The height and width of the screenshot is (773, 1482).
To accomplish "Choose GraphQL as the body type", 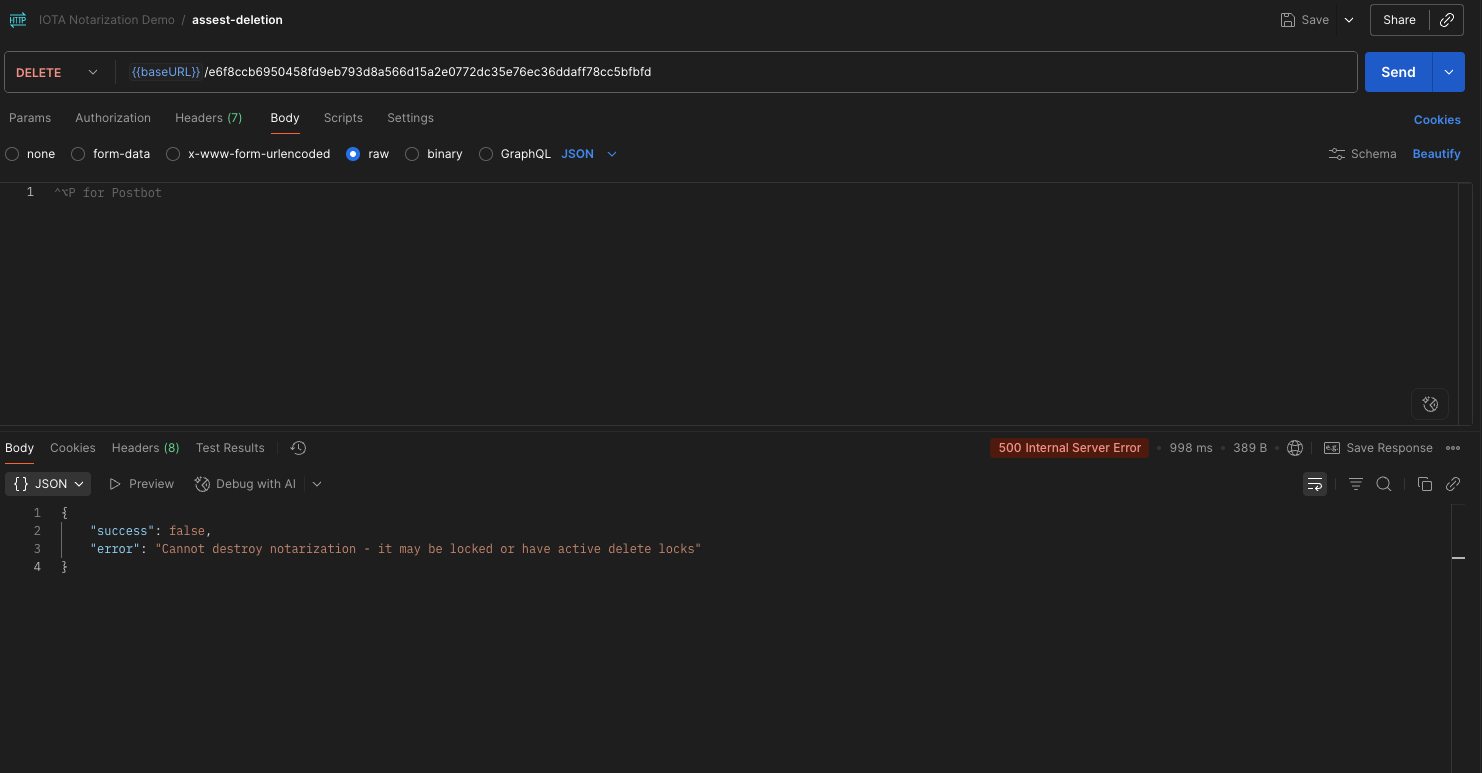I will click(486, 153).
